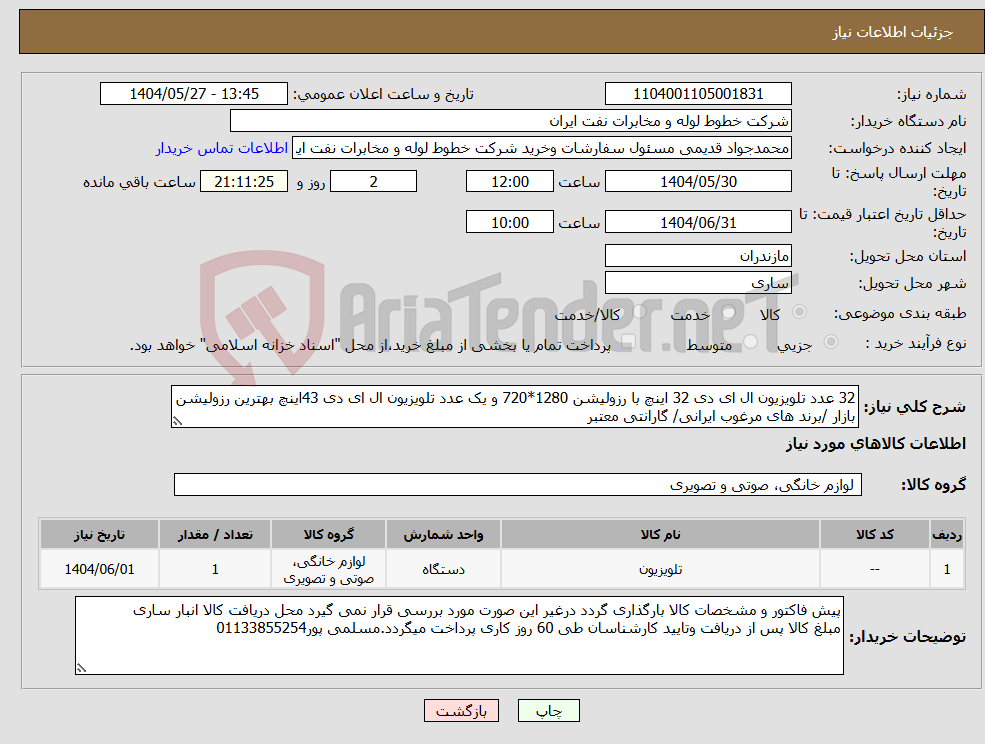Click the general need description text area
The image size is (985, 744).
(x=514, y=407)
